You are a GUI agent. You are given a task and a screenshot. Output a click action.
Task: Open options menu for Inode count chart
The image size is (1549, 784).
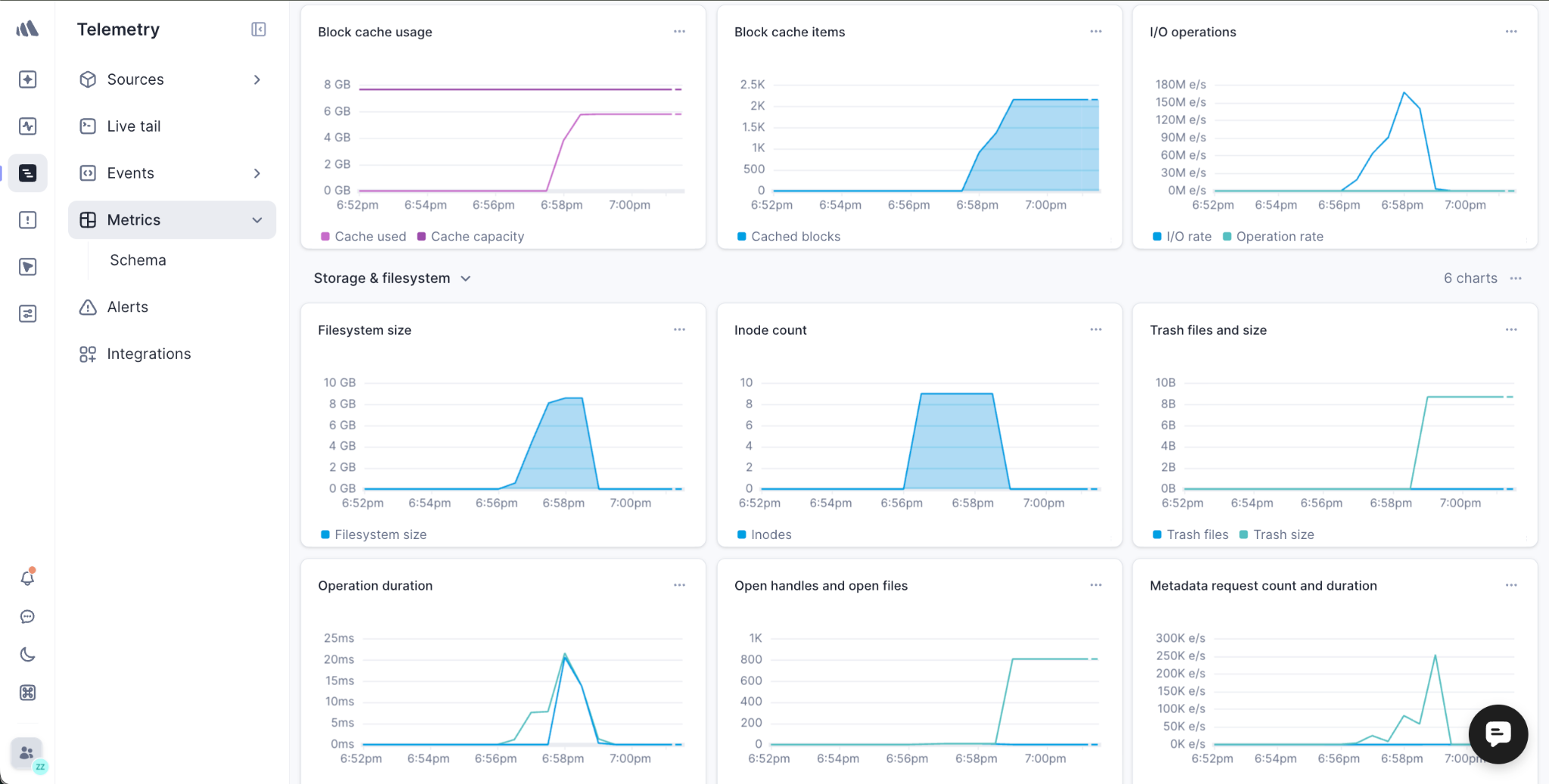tap(1096, 330)
